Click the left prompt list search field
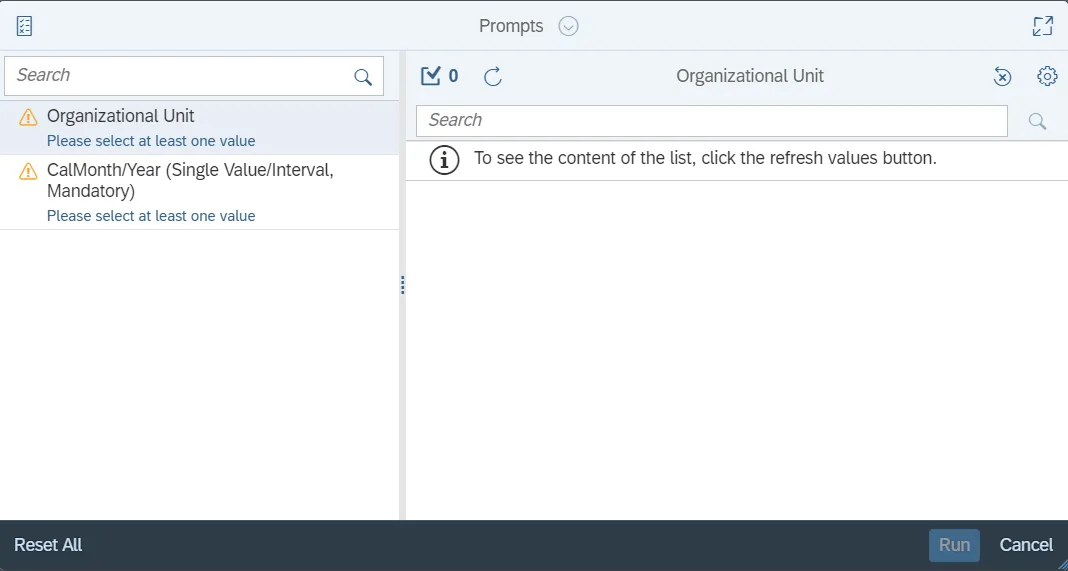Image resolution: width=1068 pixels, height=571 pixels. (x=180, y=76)
